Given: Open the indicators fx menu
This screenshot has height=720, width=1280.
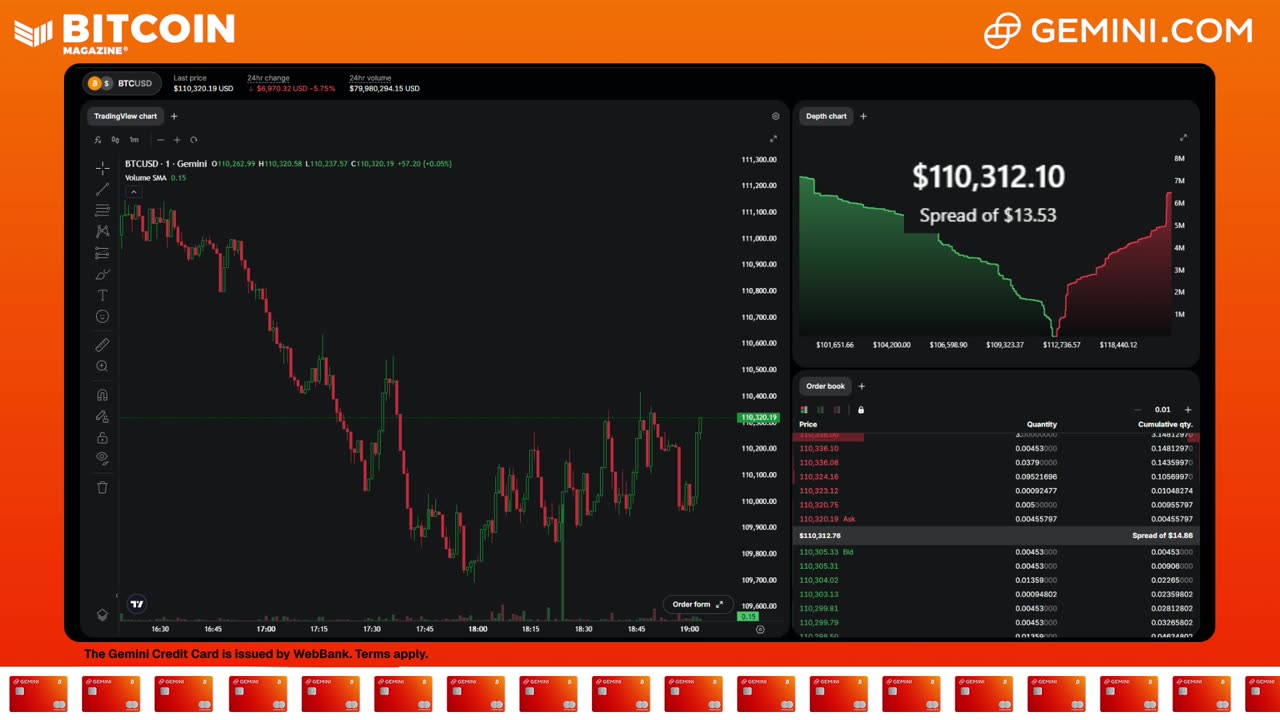Looking at the screenshot, I should 98,140.
